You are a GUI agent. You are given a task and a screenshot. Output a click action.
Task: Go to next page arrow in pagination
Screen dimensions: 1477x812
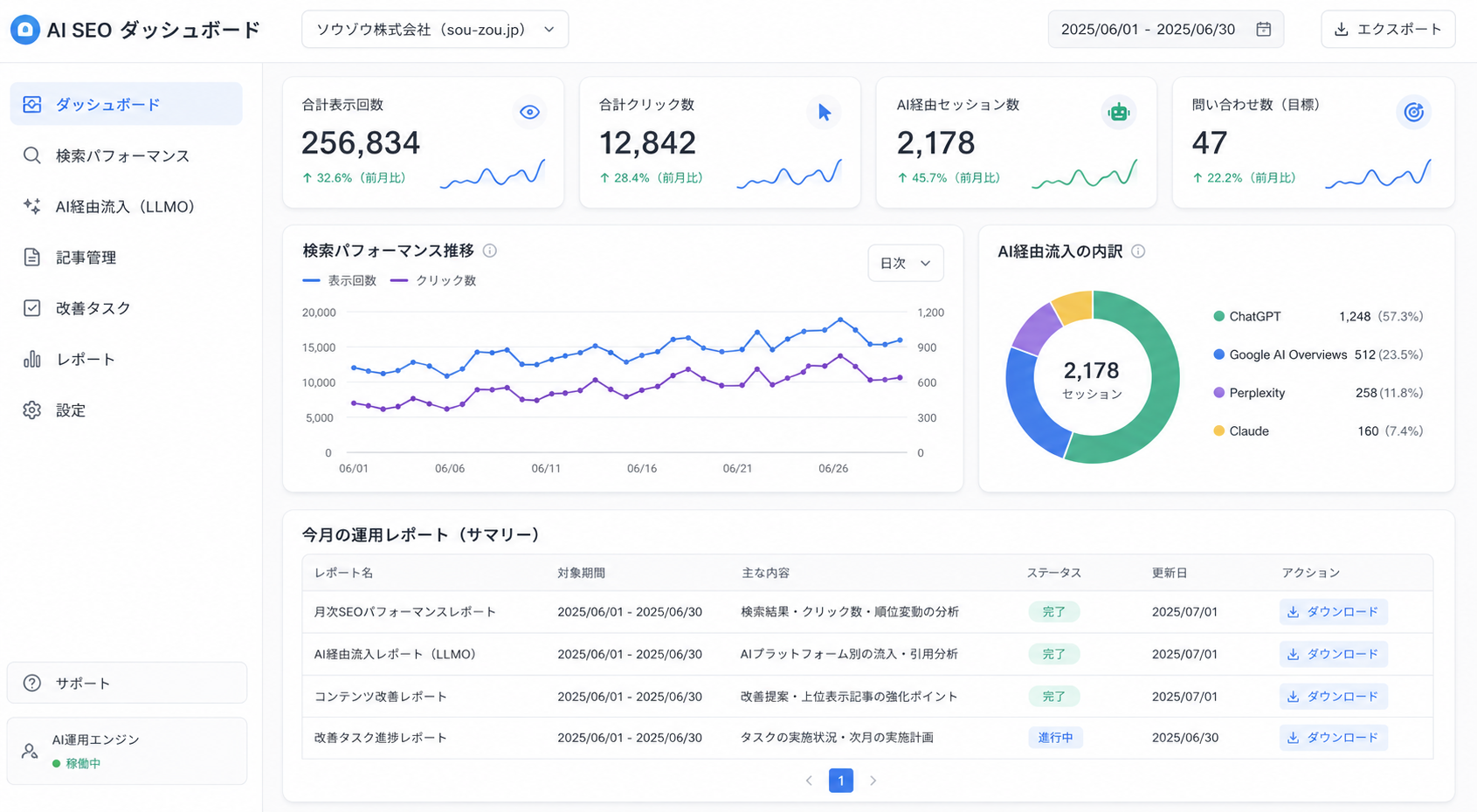[x=873, y=781]
